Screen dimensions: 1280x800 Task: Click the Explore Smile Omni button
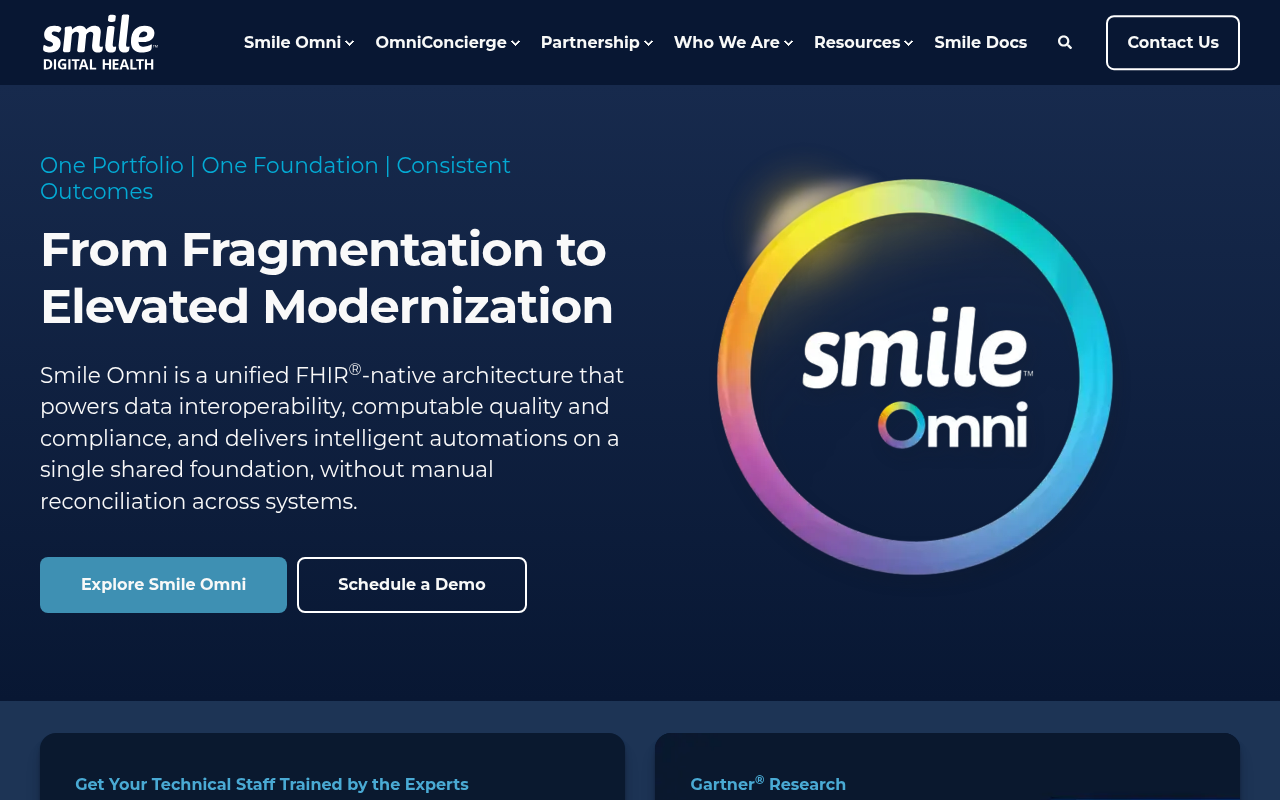coord(163,585)
